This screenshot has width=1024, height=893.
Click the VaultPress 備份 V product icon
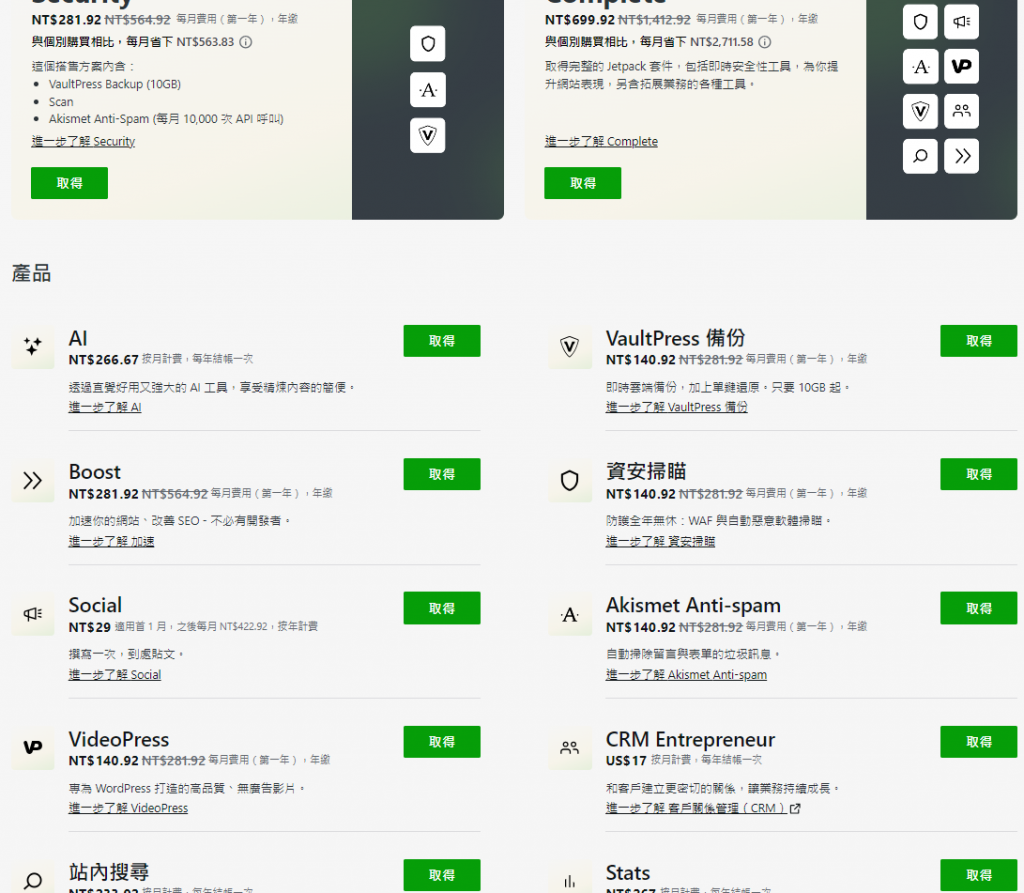coord(569,347)
